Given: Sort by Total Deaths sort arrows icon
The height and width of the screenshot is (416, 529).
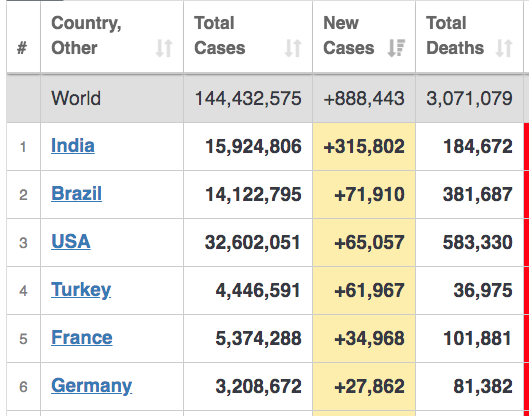Looking at the screenshot, I should coord(504,48).
